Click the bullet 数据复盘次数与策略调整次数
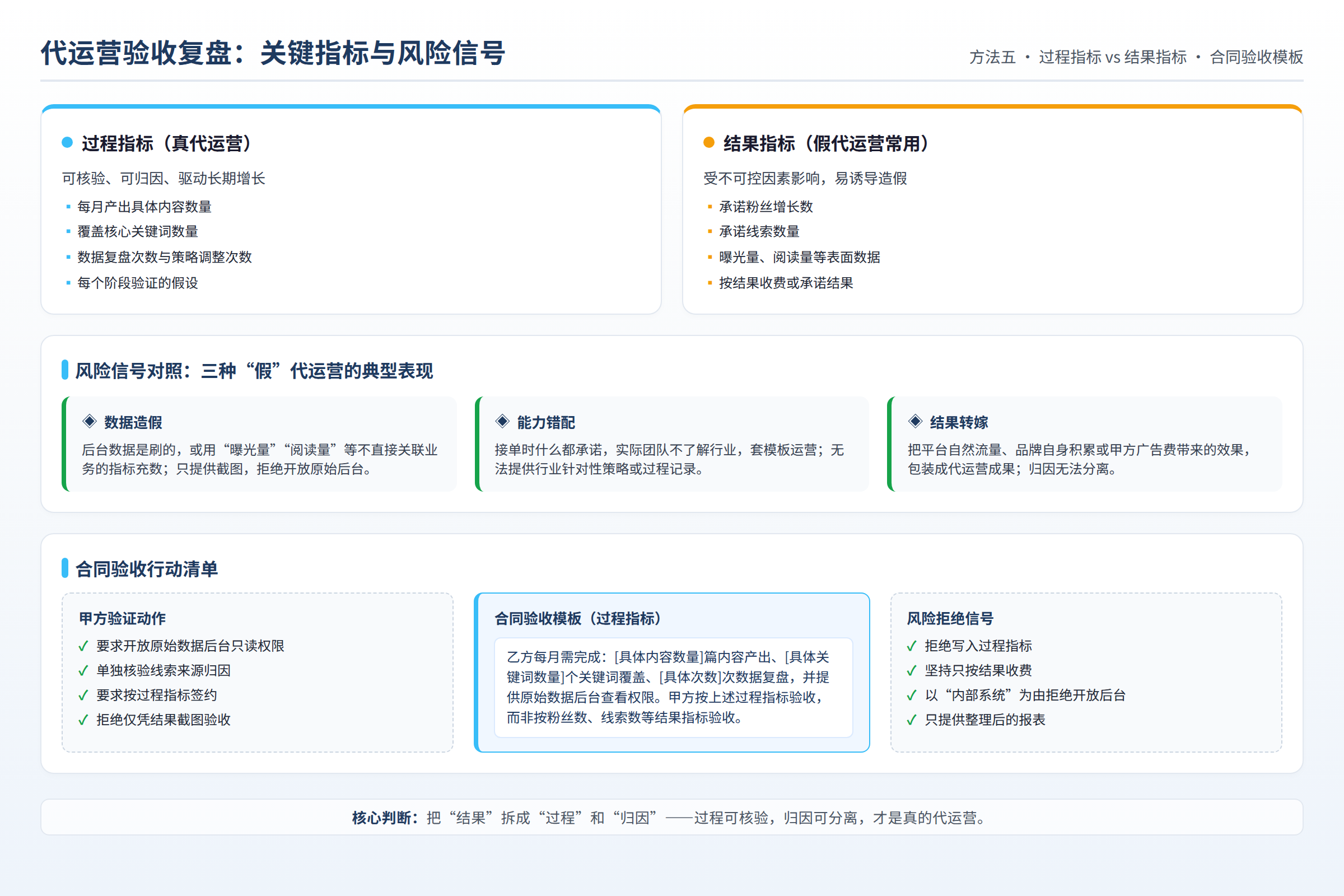 point(165,257)
